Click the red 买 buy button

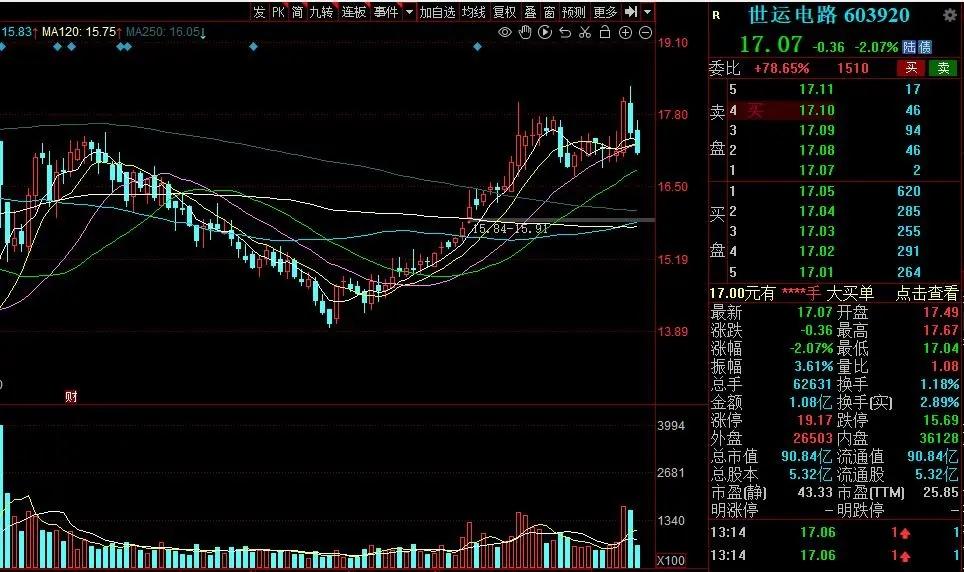(911, 68)
